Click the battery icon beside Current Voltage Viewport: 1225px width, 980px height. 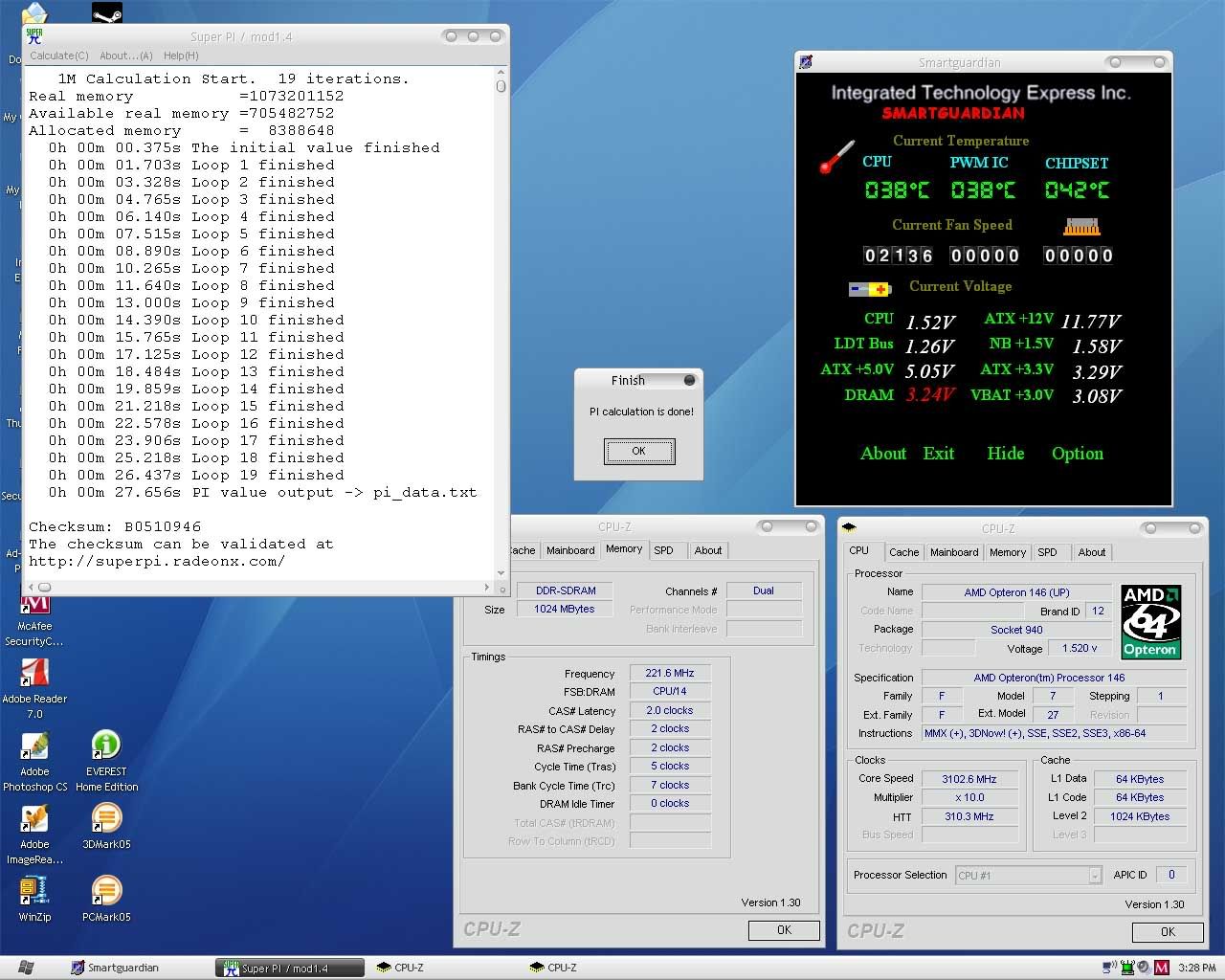pyautogui.click(x=869, y=288)
